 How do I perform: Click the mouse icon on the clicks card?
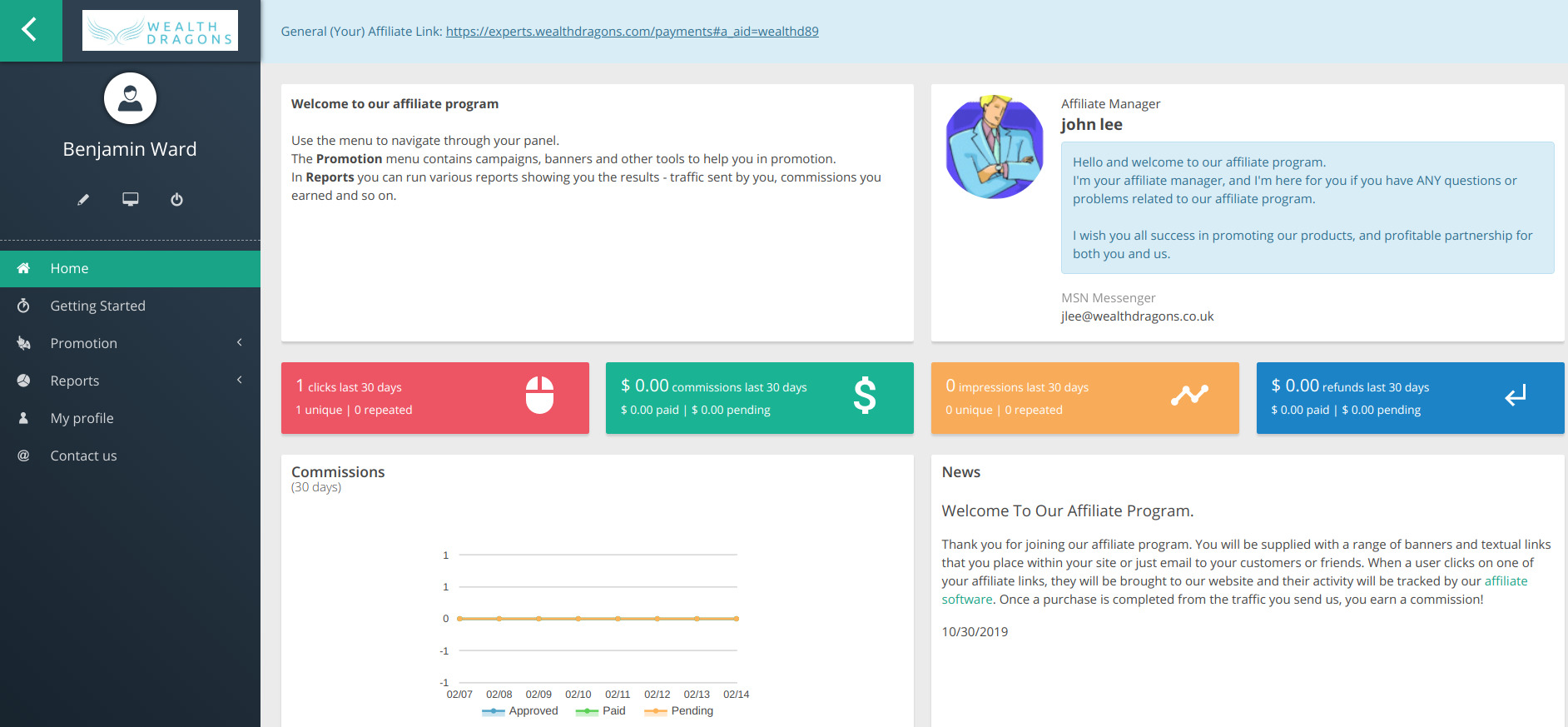coord(539,395)
